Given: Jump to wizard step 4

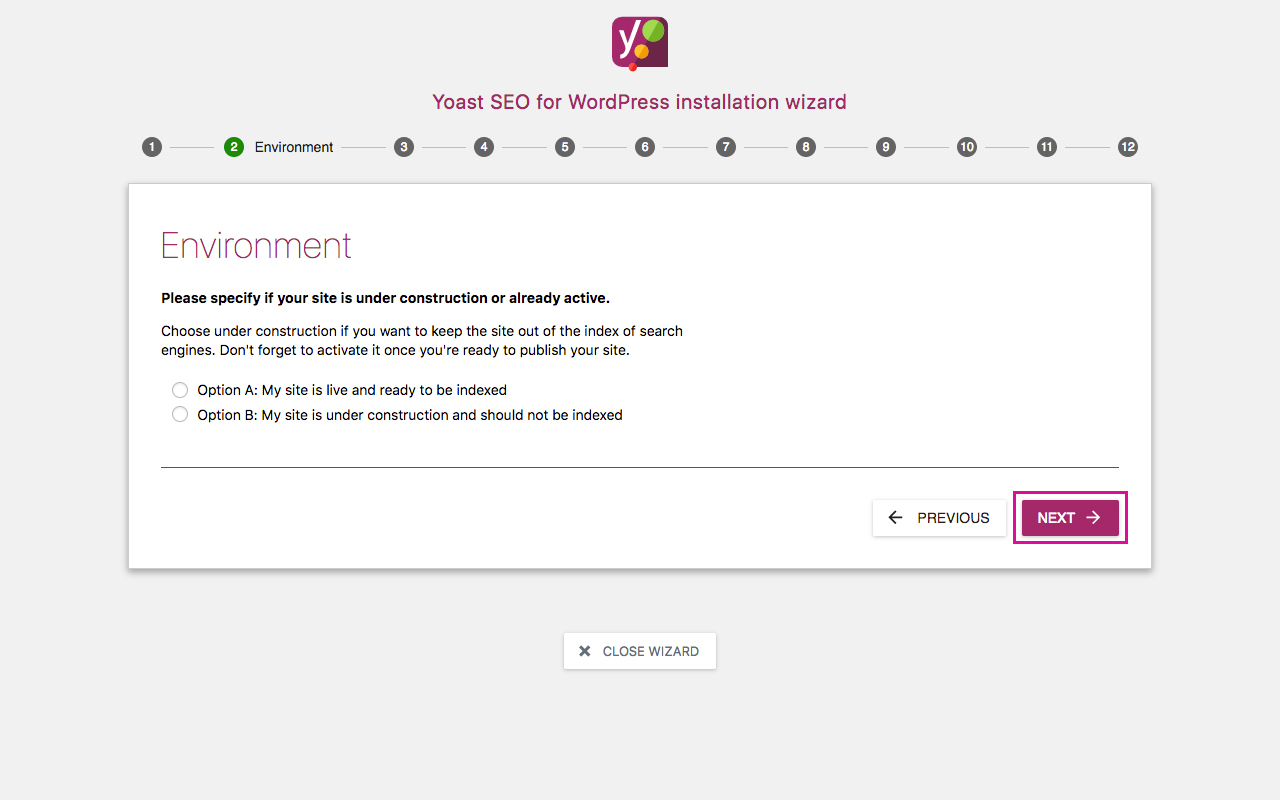Looking at the screenshot, I should pos(484,147).
